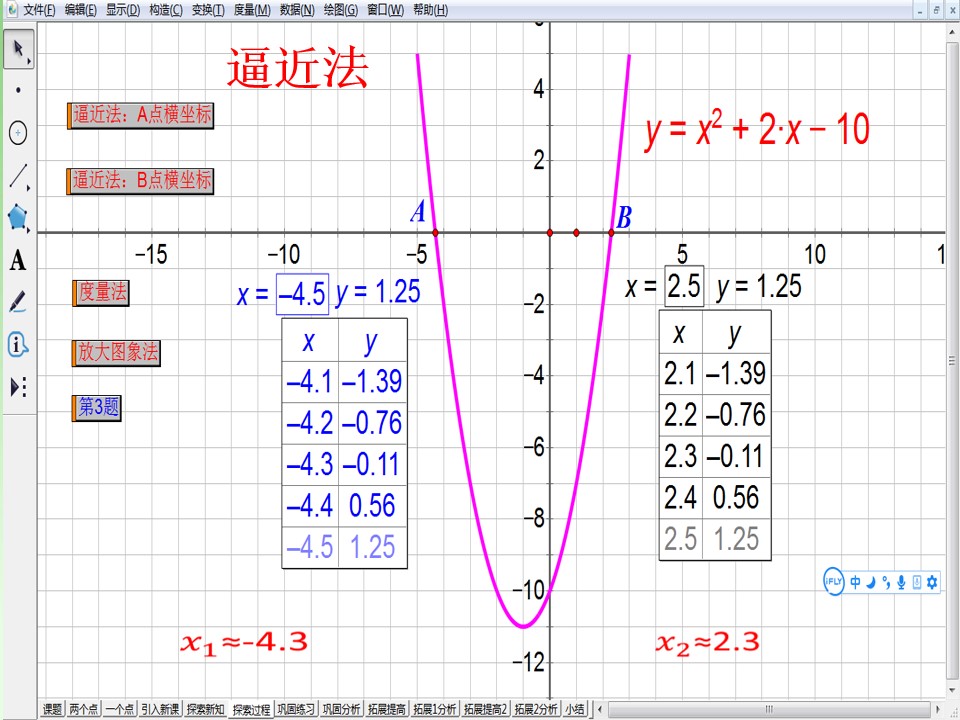Click the blue table cell –4.3
Viewport: 960px width, 720px height.
pyautogui.click(x=310, y=465)
